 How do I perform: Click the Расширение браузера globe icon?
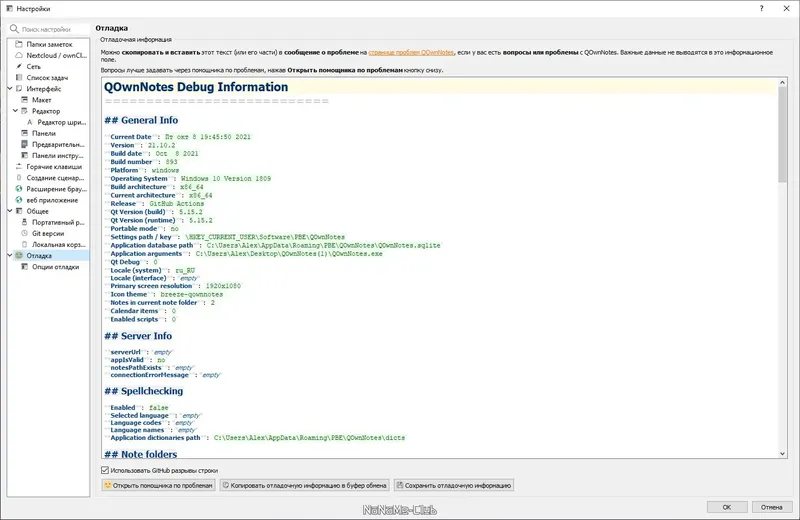tap(19, 189)
